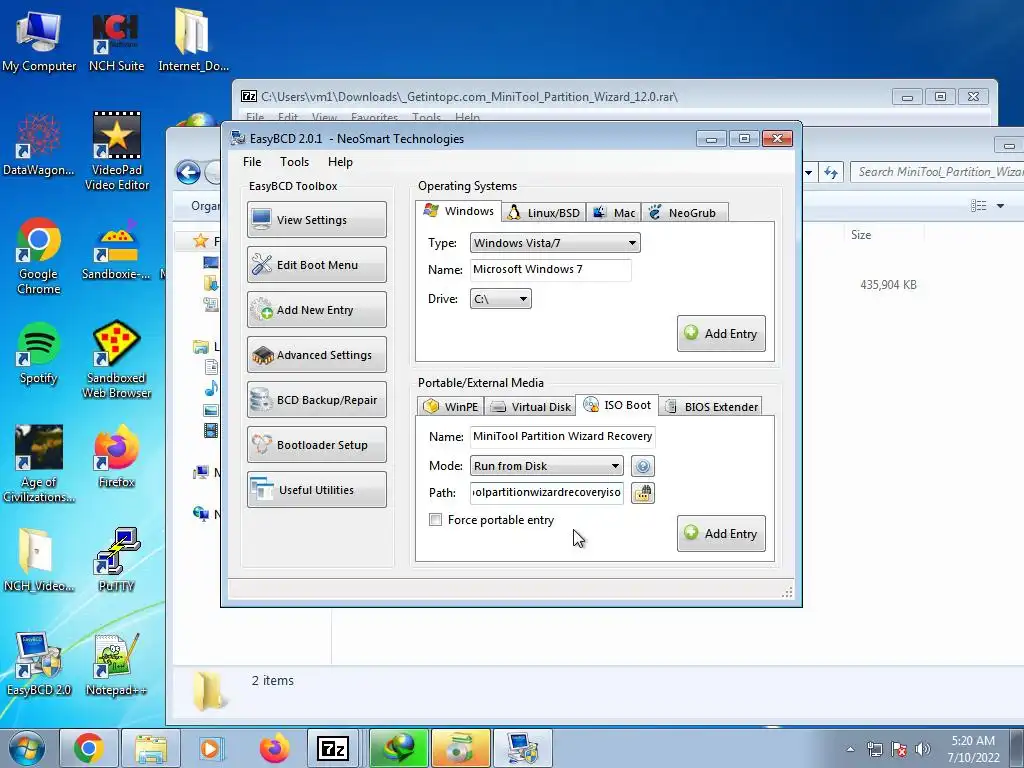Click the NCH Suite desktop icon

[x=116, y=40]
